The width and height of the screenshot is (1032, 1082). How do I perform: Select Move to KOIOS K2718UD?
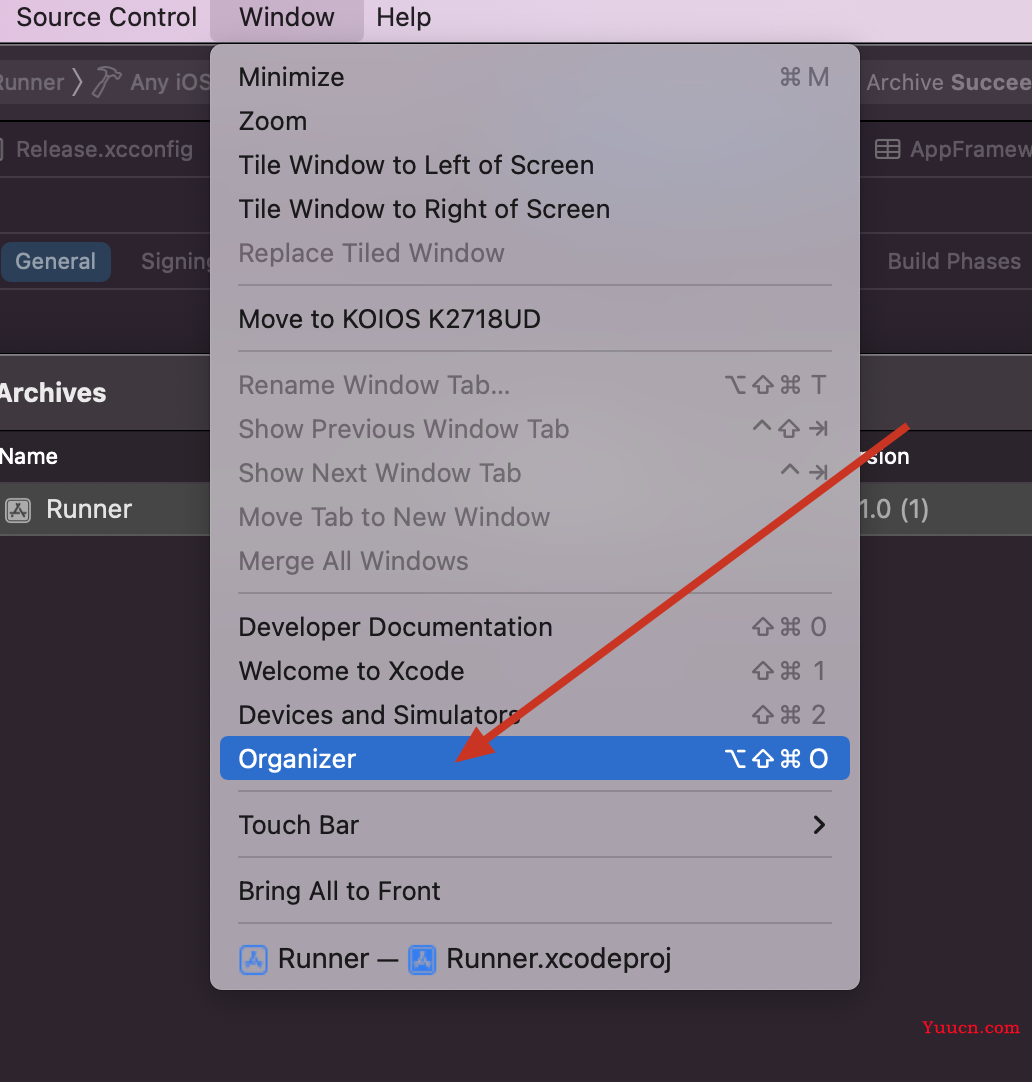535,319
